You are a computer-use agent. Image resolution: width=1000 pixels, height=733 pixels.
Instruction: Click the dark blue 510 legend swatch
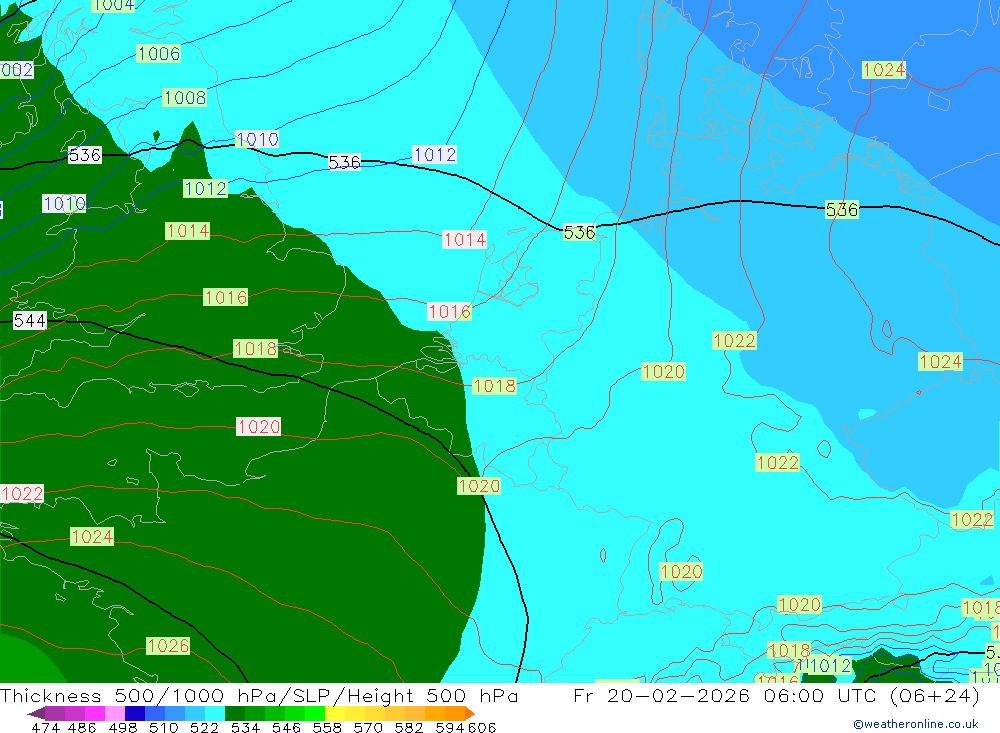[135, 713]
